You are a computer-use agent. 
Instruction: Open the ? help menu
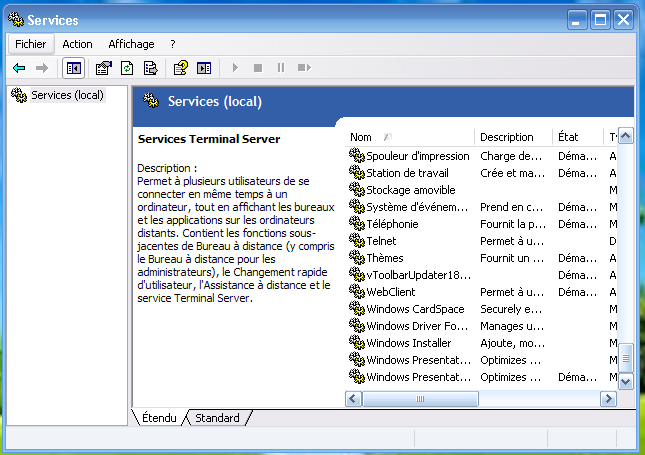pyautogui.click(x=173, y=44)
